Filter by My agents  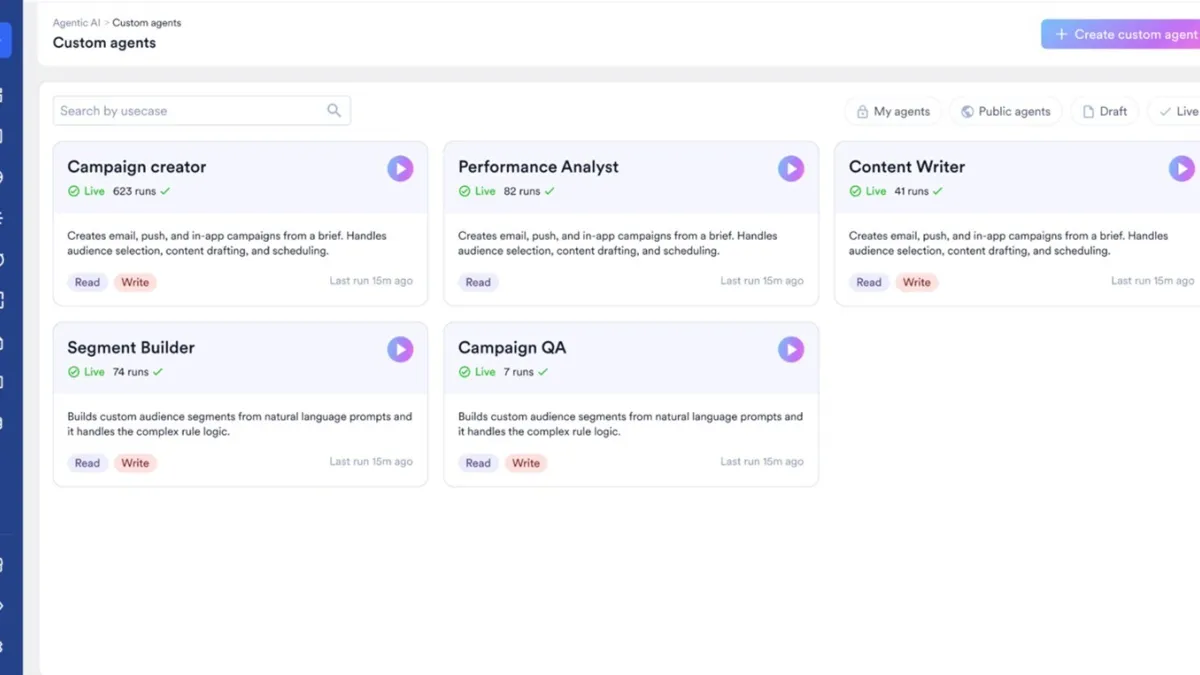pyautogui.click(x=893, y=112)
